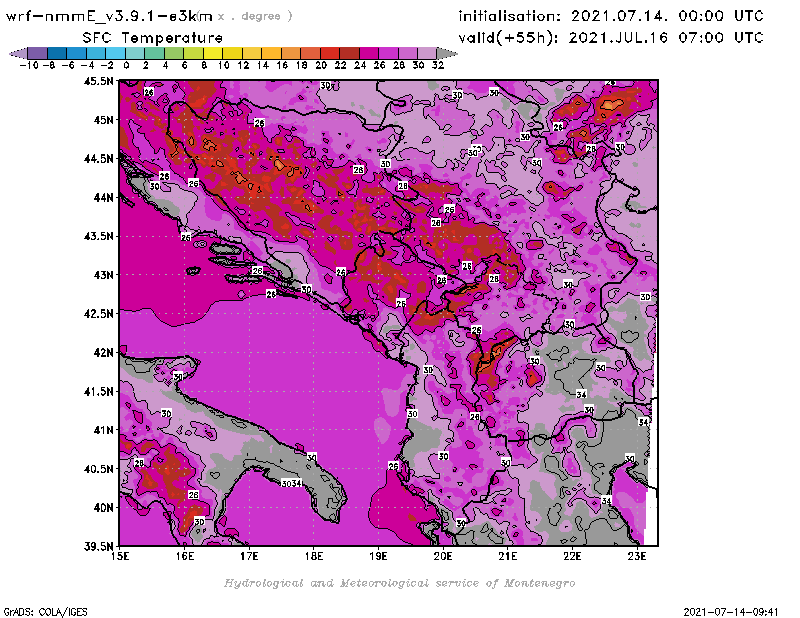Screen dimensions: 800x618
Task: Click the longitude axis label 15E
Action: [x=120, y=556]
